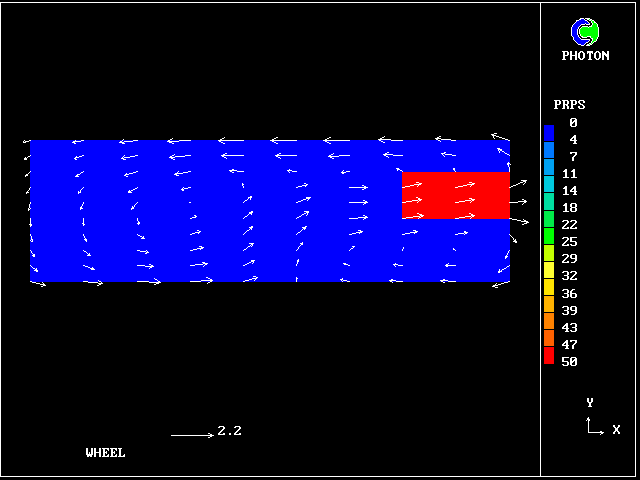This screenshot has height=480, width=640.
Task: Click the X axis label
Action: (616, 430)
